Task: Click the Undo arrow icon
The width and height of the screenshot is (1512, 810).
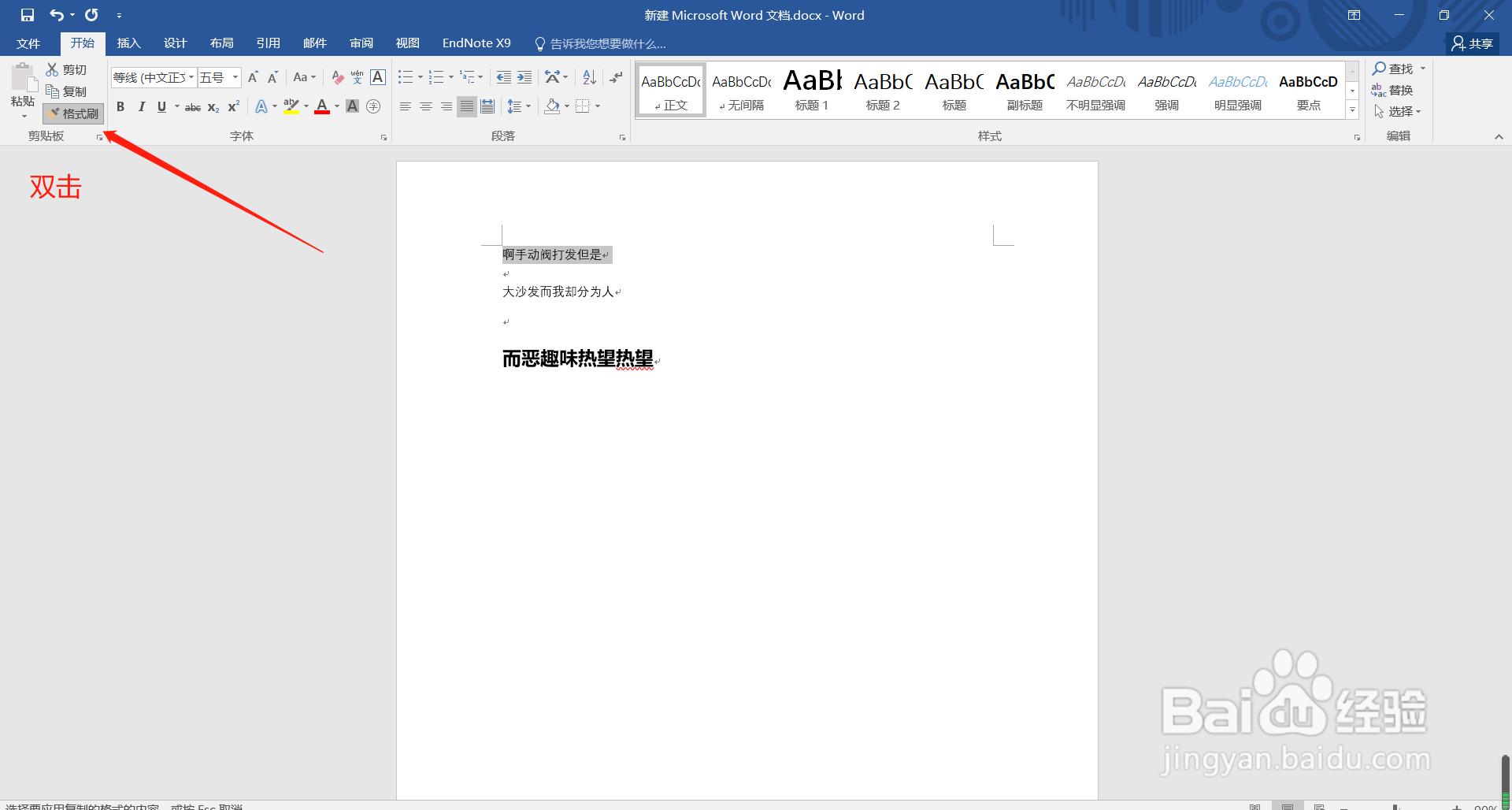Action: [x=57, y=15]
